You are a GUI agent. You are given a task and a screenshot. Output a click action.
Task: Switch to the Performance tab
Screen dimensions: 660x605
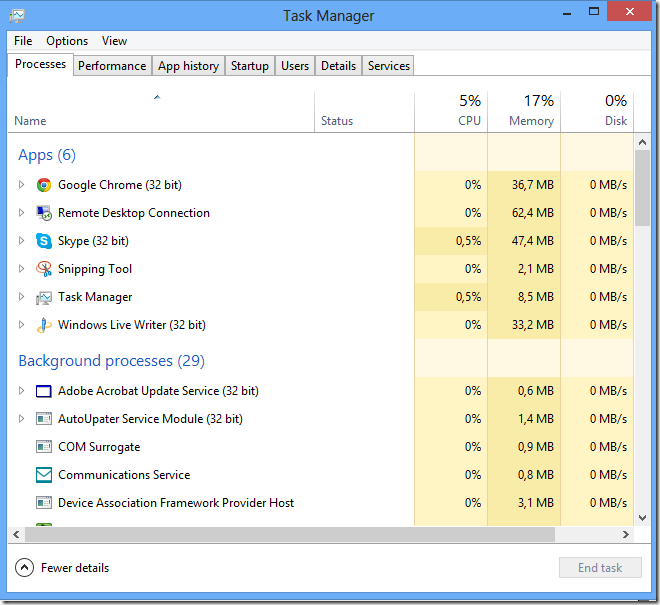point(112,66)
